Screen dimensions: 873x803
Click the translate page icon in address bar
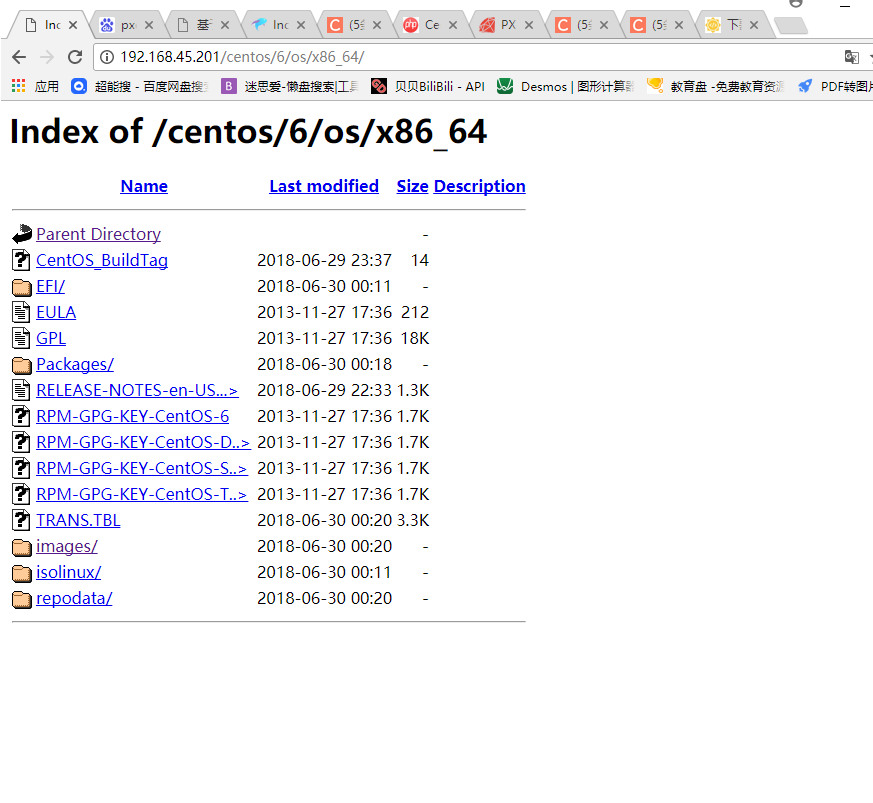pyautogui.click(x=851, y=57)
